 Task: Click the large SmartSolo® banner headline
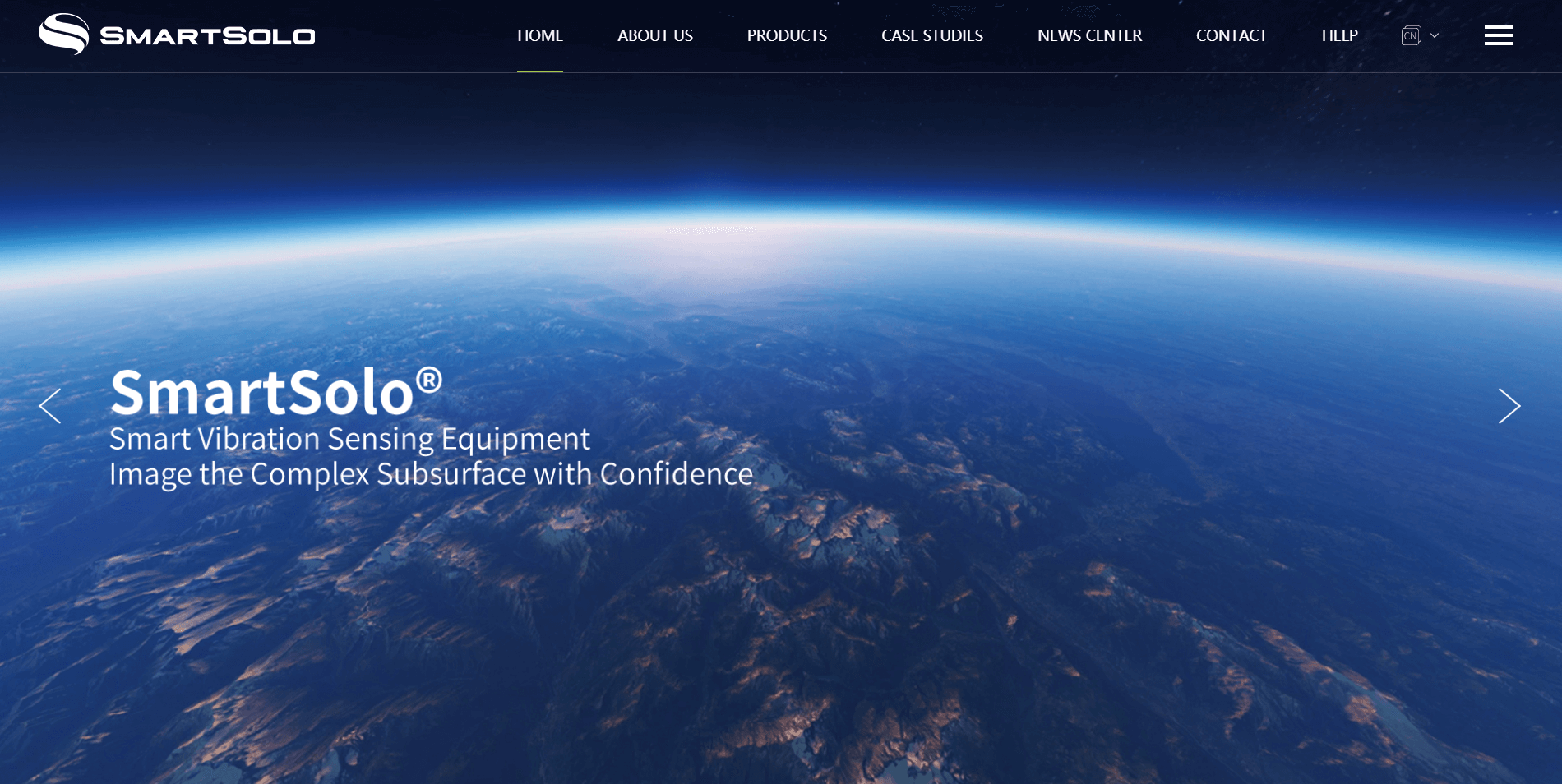[261, 393]
